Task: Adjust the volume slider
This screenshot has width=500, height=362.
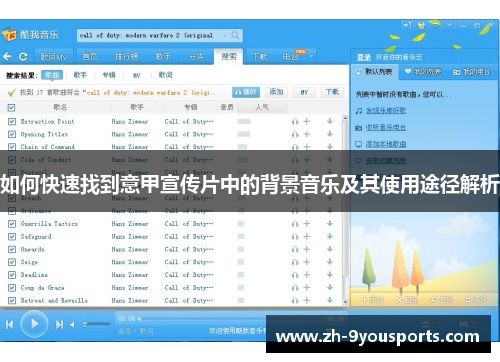Action: tap(97, 324)
